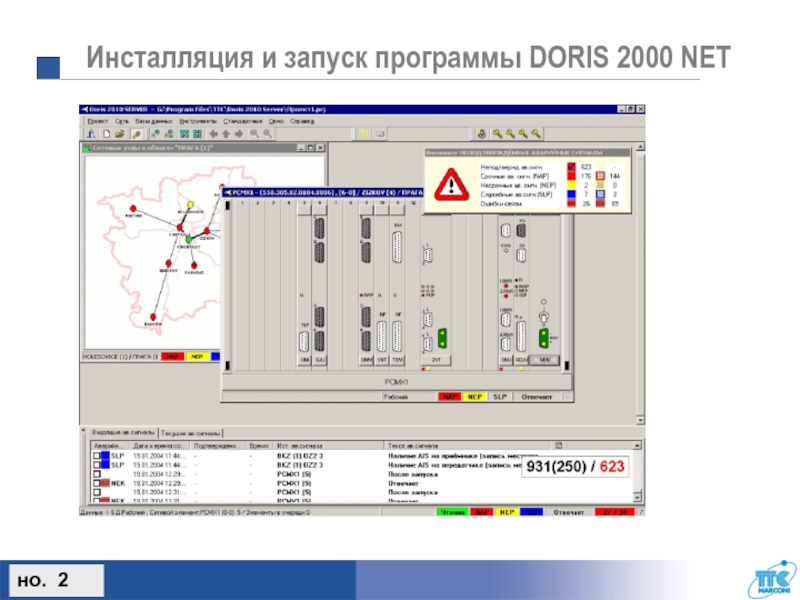Open the Сеть menu
The width and height of the screenshot is (800, 600).
(122, 121)
